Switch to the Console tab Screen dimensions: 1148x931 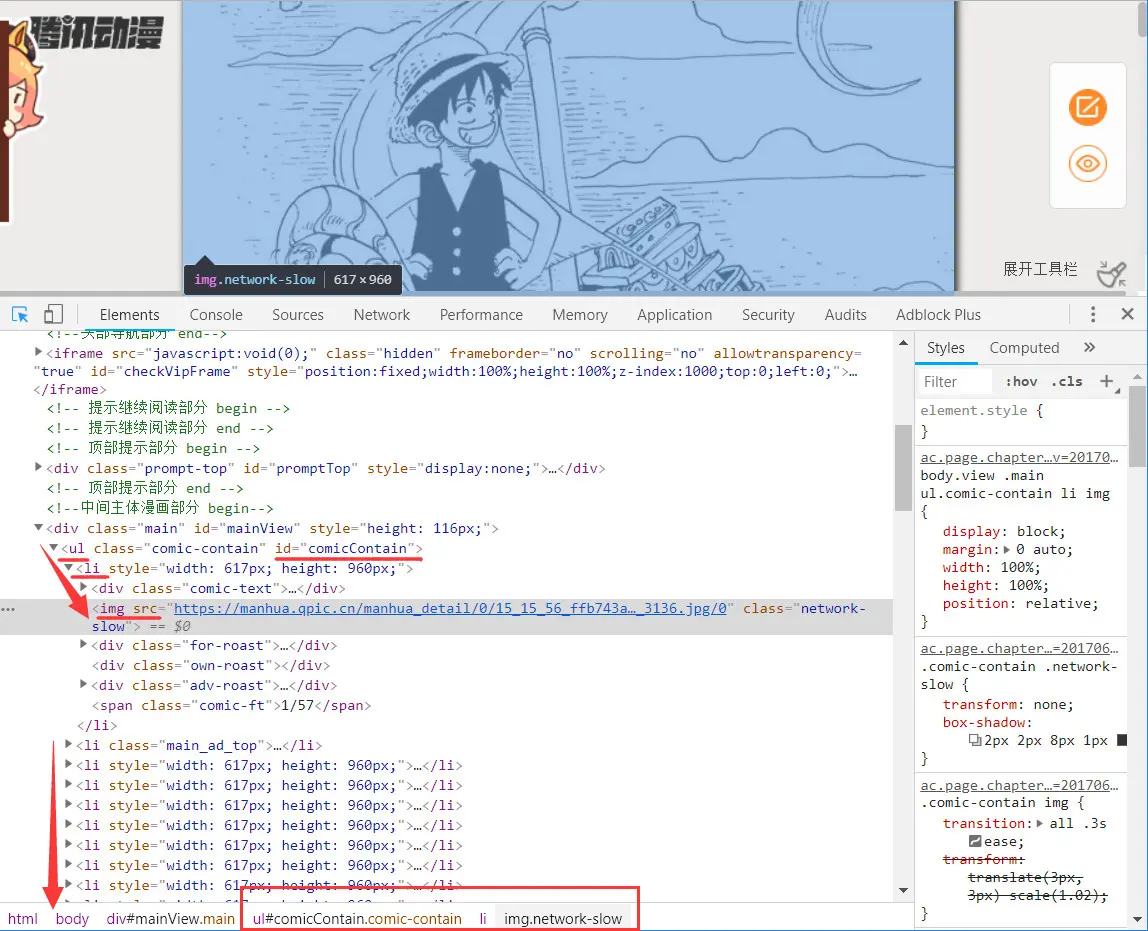216,314
